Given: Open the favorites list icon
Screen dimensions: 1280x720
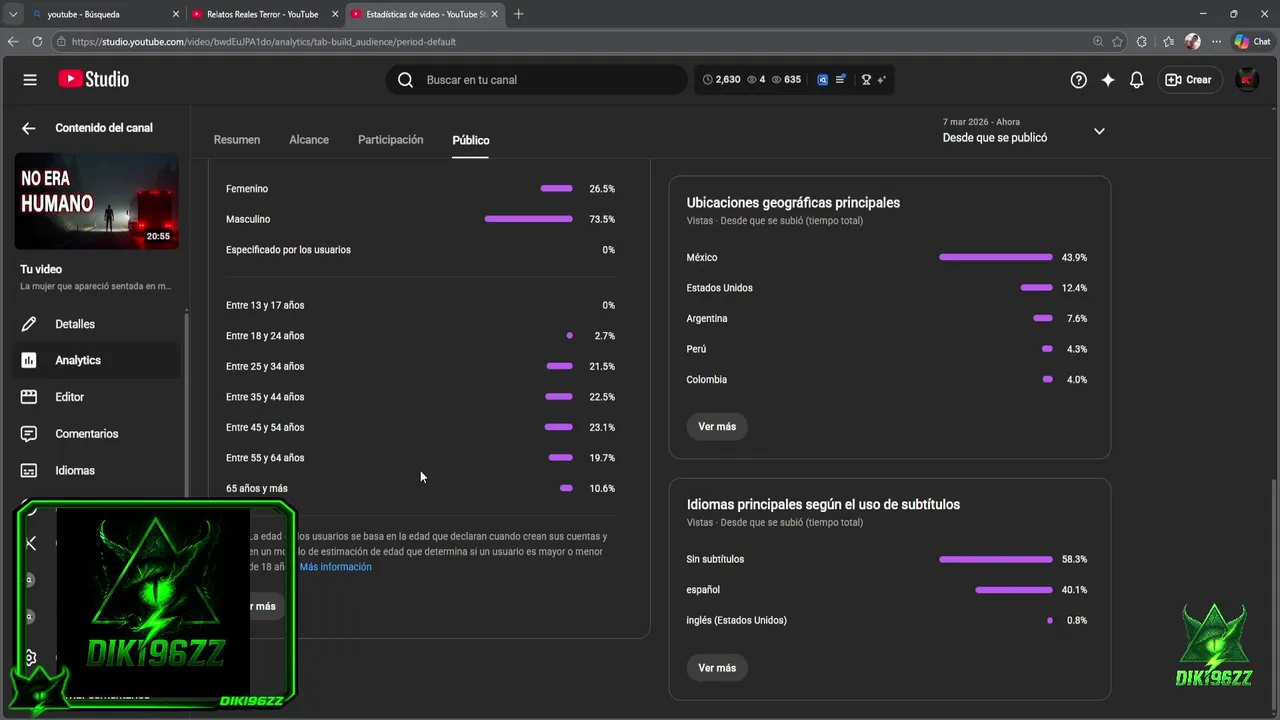Looking at the screenshot, I should click(x=1168, y=42).
